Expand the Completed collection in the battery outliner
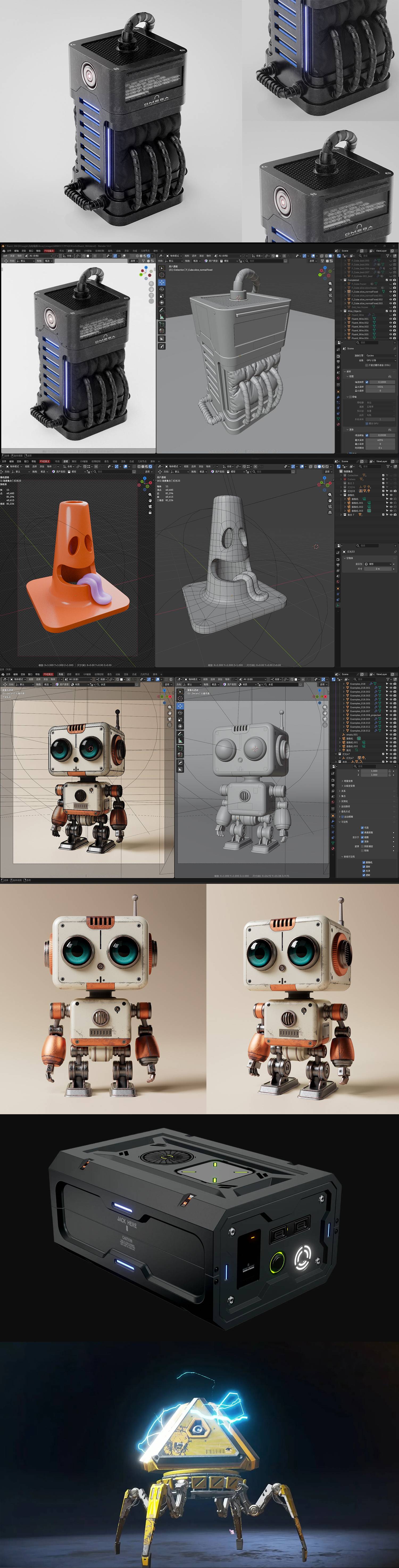The width and height of the screenshot is (399, 1568). pos(342,280)
